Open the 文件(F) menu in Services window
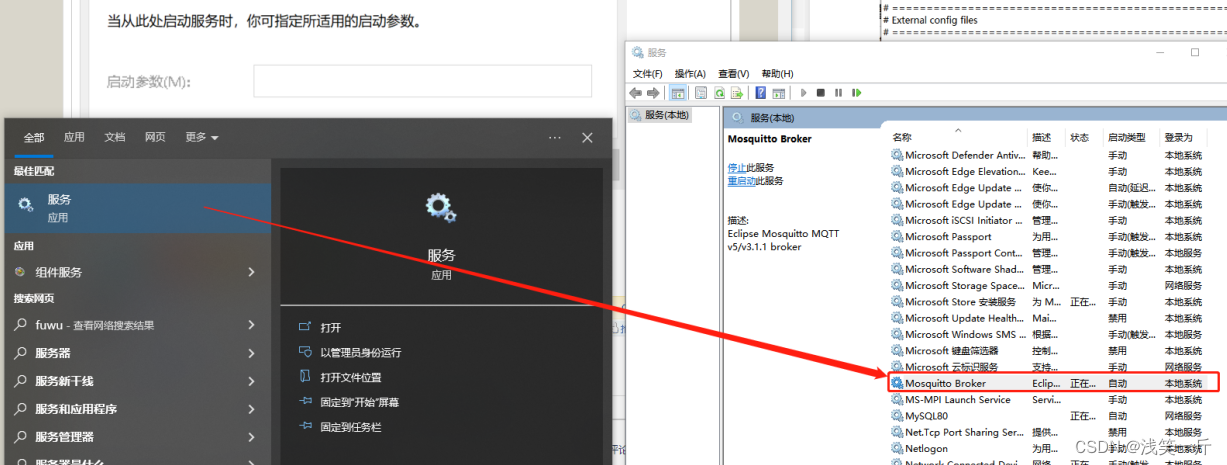The width and height of the screenshot is (1227, 465). point(647,73)
